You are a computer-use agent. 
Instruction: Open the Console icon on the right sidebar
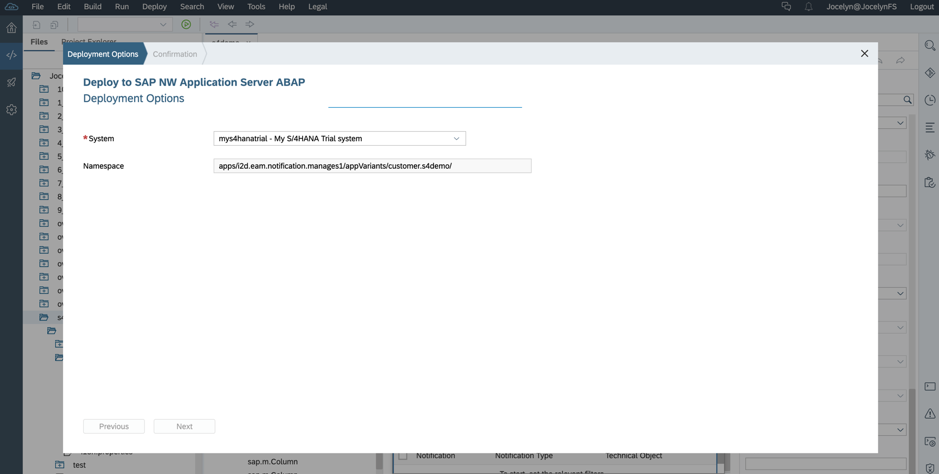tap(929, 387)
